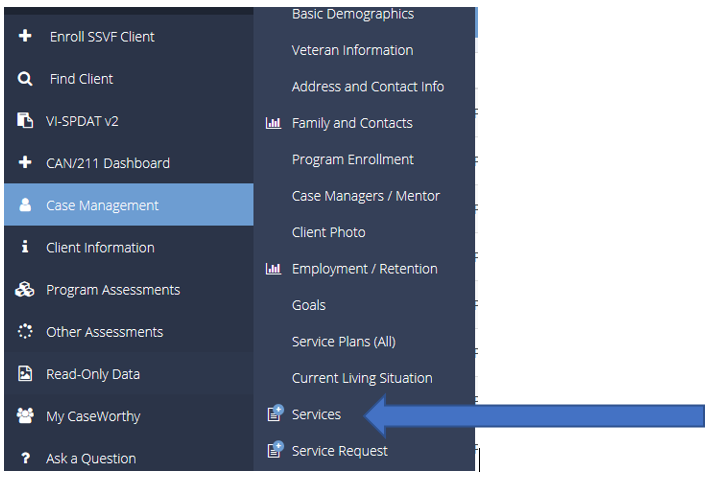Select Current Living Situation entry
Image resolution: width=727 pixels, height=483 pixels.
361,378
